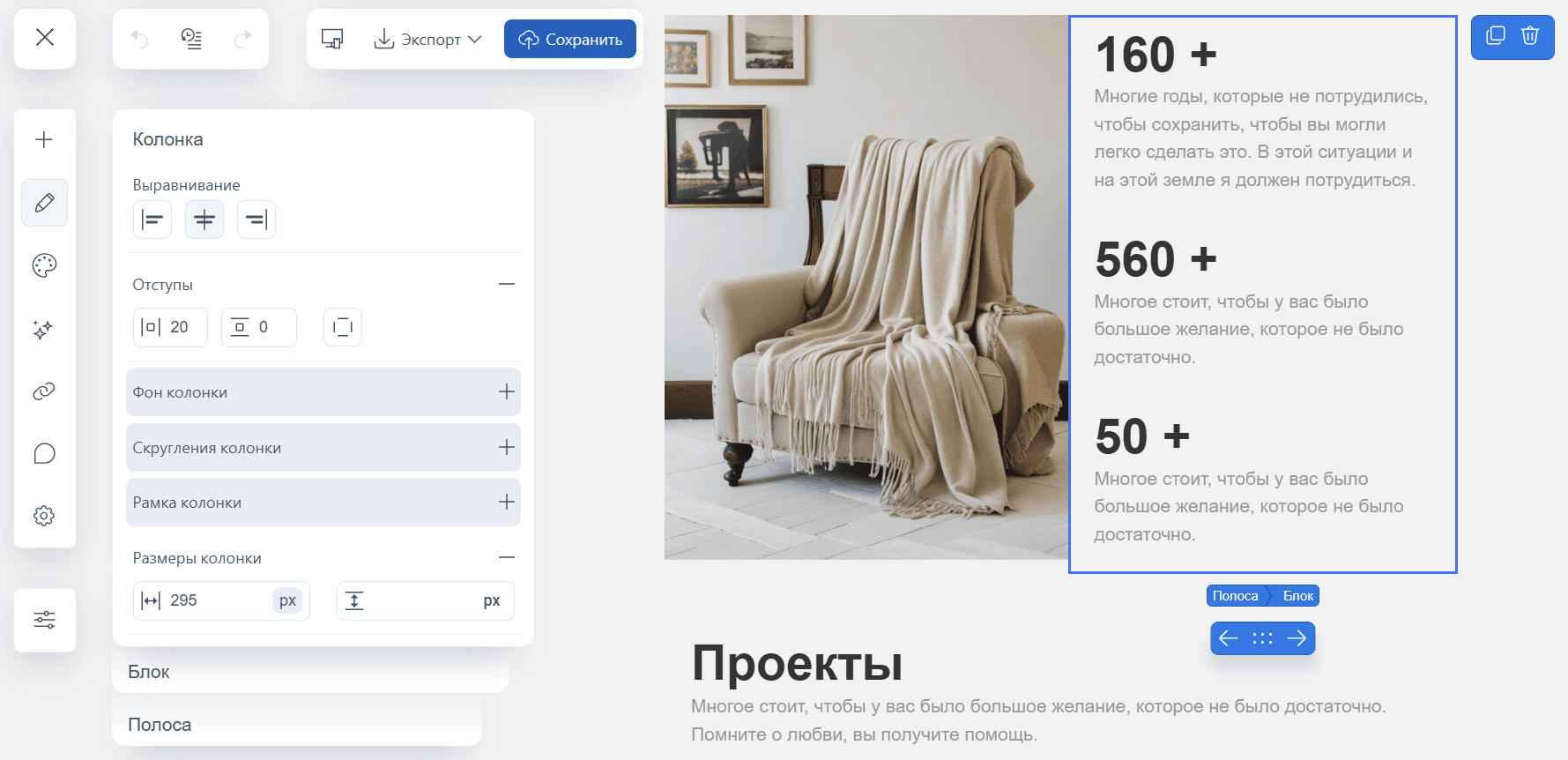Select paragraph under the 50 + heading
The image size is (1568, 760).
(x=1249, y=506)
